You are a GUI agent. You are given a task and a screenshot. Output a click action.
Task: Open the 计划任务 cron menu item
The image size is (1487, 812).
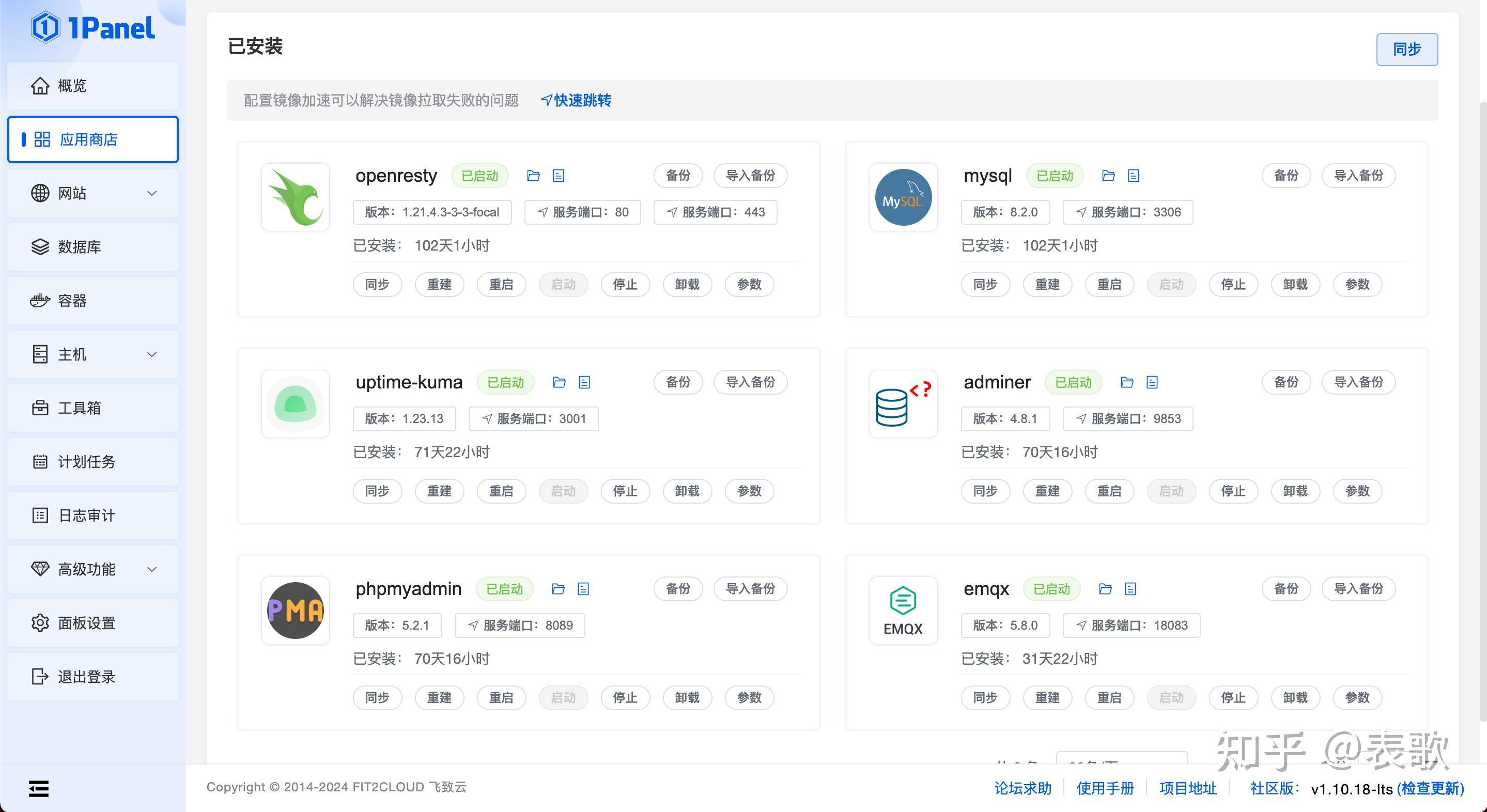tap(93, 462)
